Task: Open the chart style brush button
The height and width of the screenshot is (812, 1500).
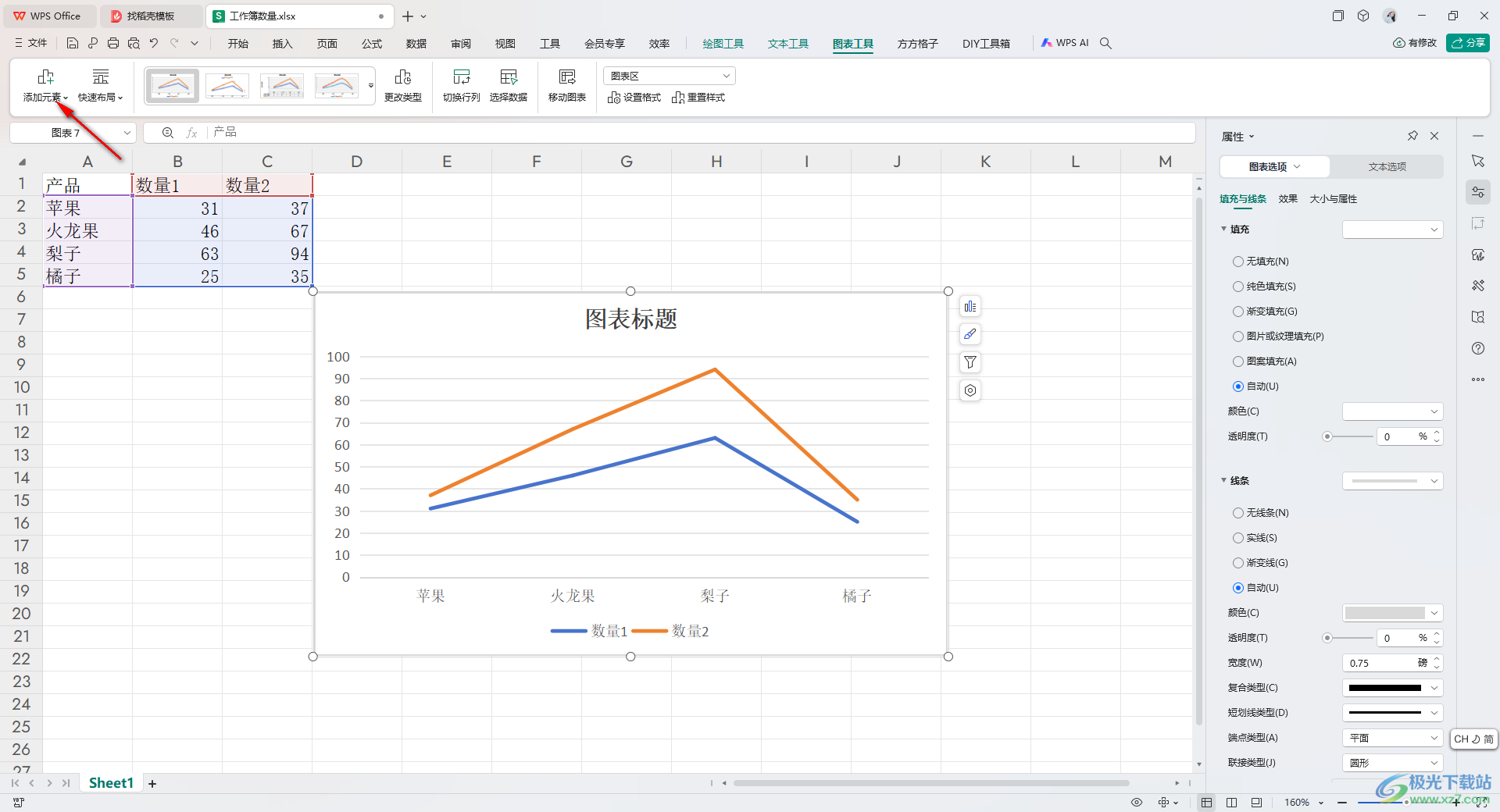Action: click(x=970, y=335)
